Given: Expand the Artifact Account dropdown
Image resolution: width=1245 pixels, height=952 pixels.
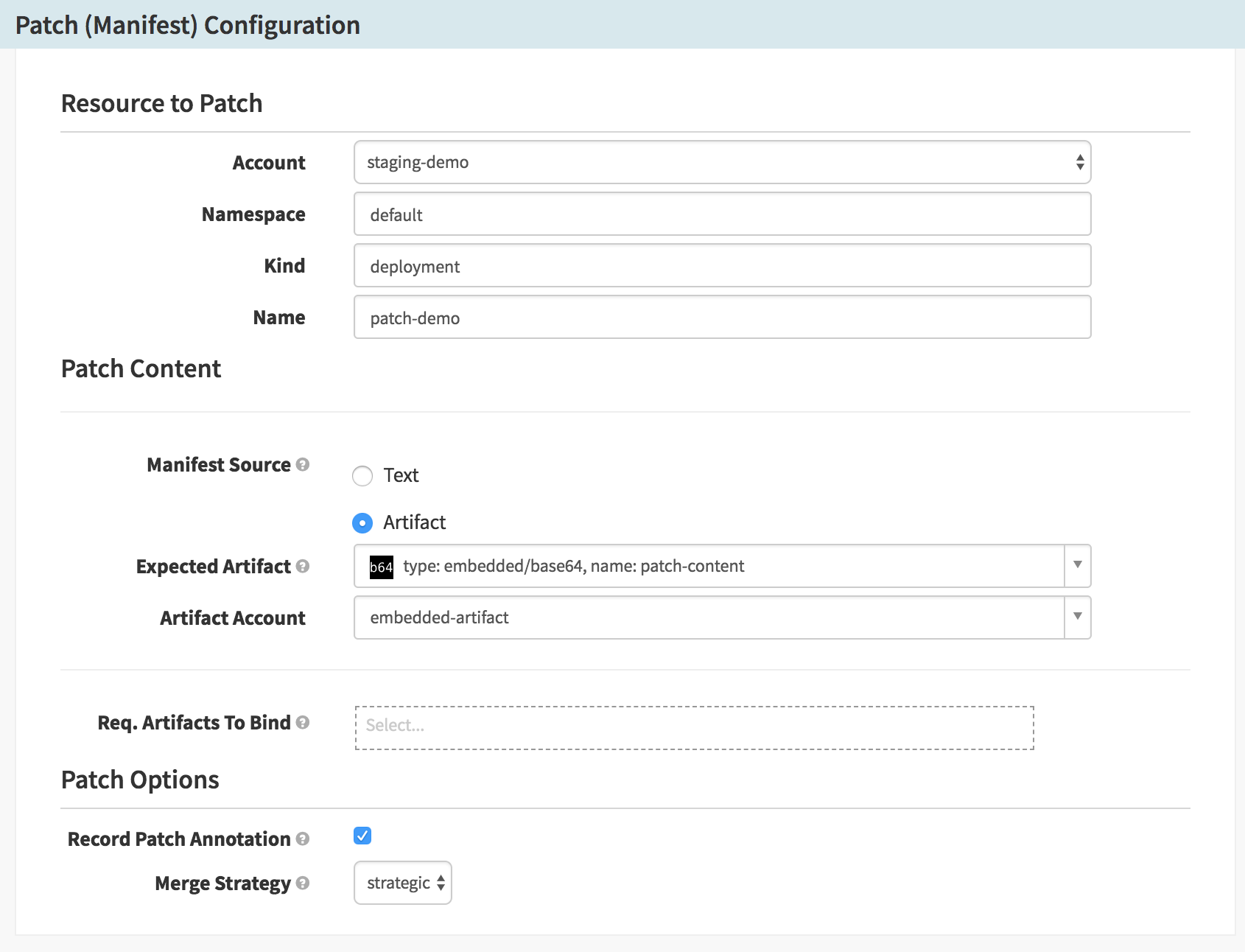Looking at the screenshot, I should tap(1078, 617).
